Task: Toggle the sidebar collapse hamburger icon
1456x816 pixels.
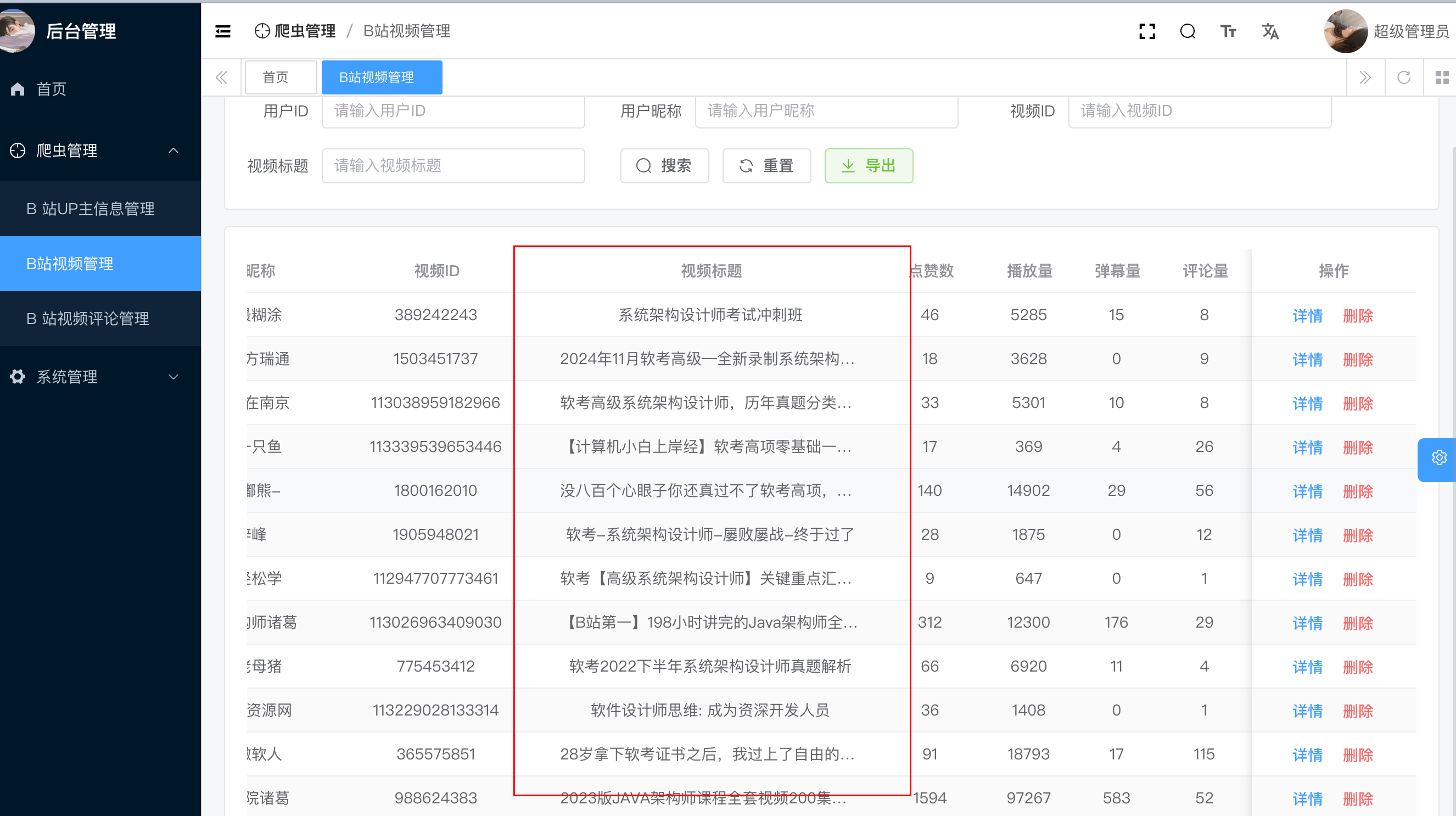Action: coord(223,31)
